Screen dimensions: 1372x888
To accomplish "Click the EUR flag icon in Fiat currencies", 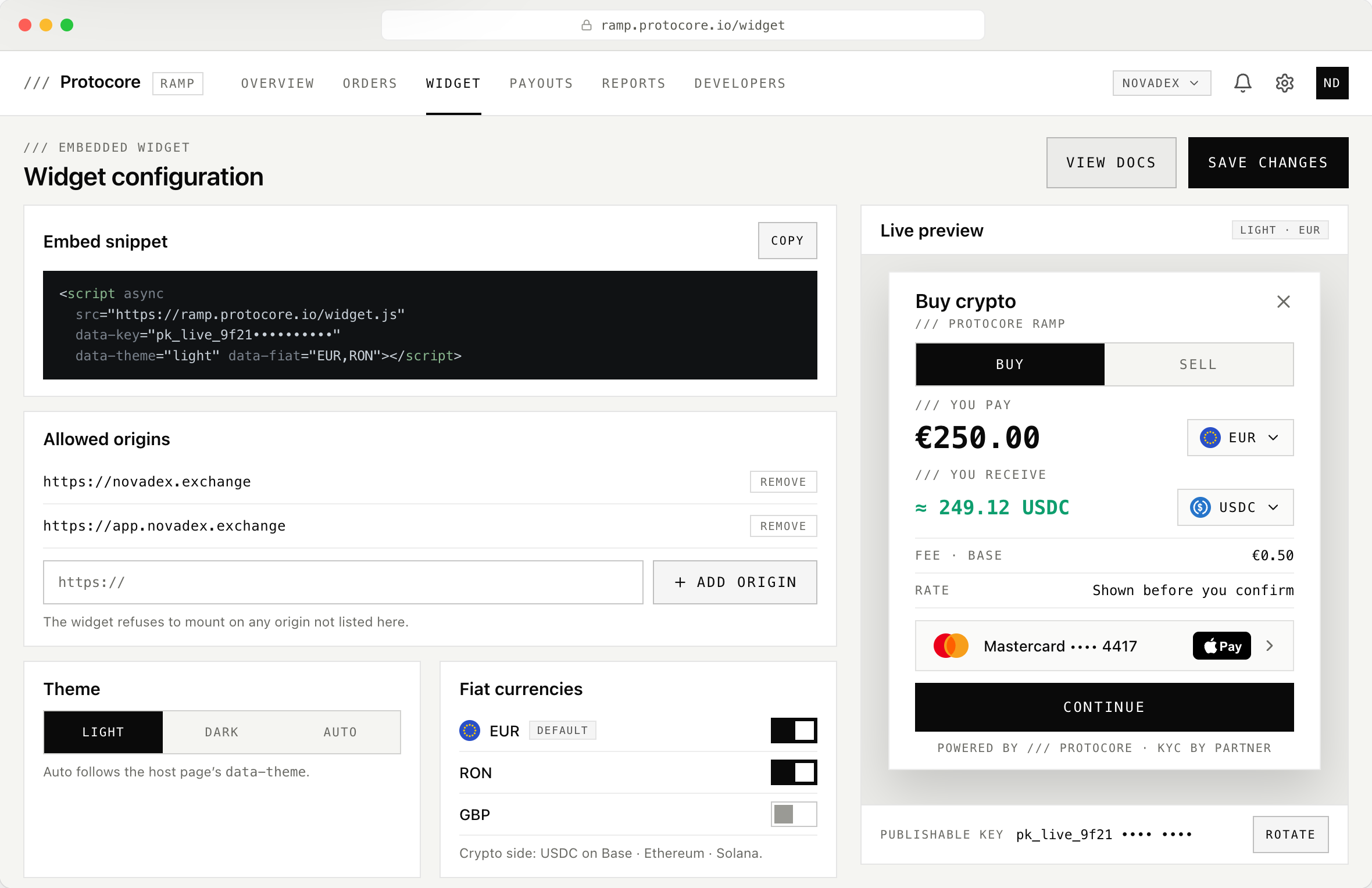I will (469, 731).
